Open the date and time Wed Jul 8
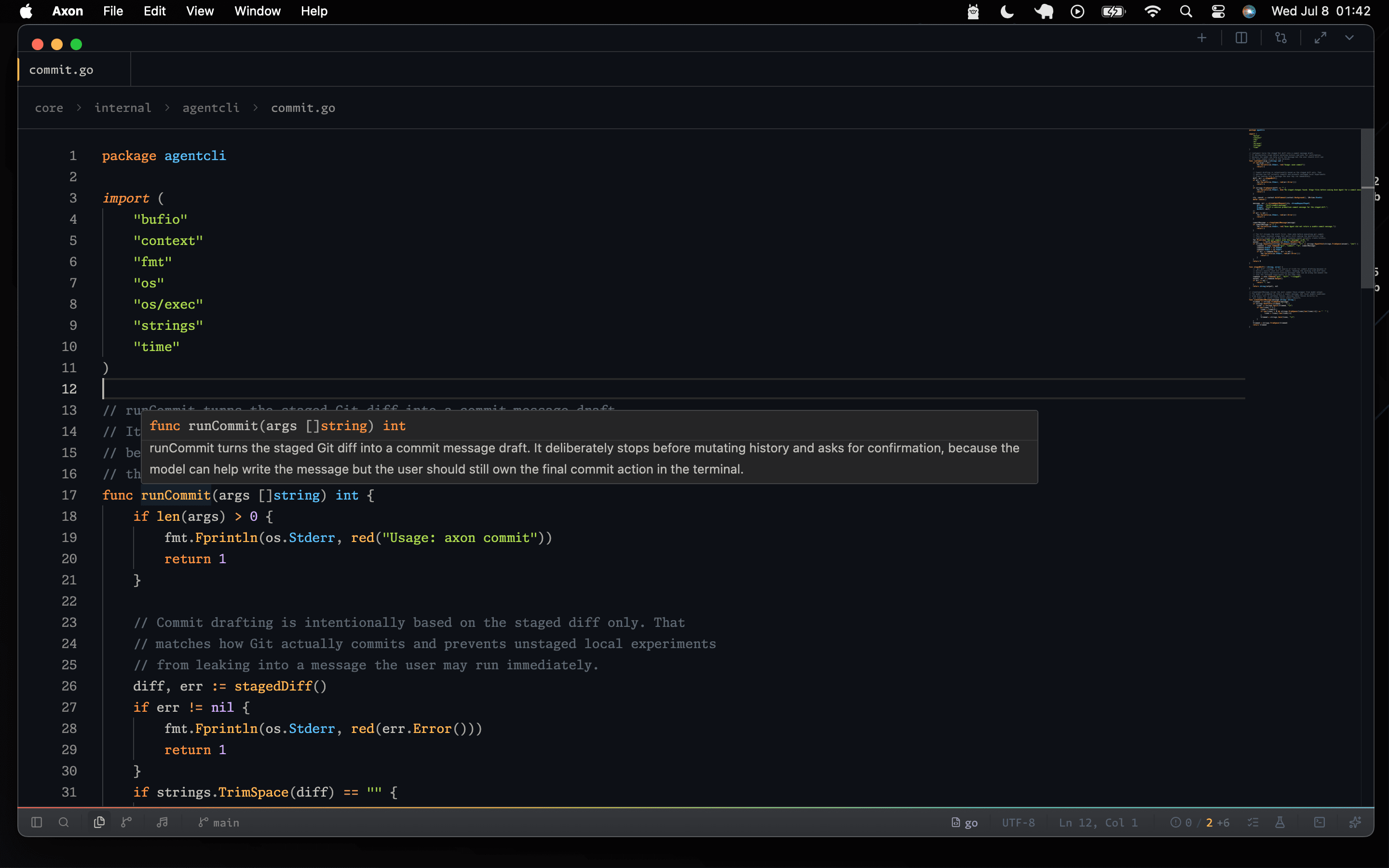 [1321, 11]
